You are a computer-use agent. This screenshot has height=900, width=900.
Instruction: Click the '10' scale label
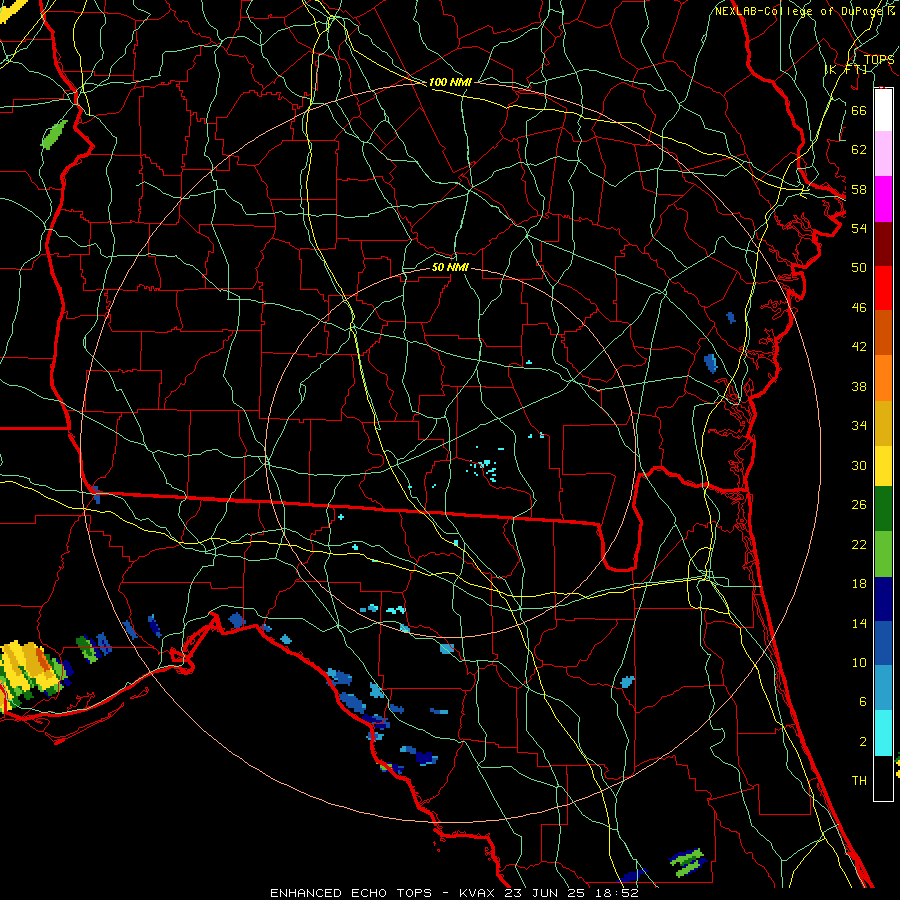pos(859,662)
